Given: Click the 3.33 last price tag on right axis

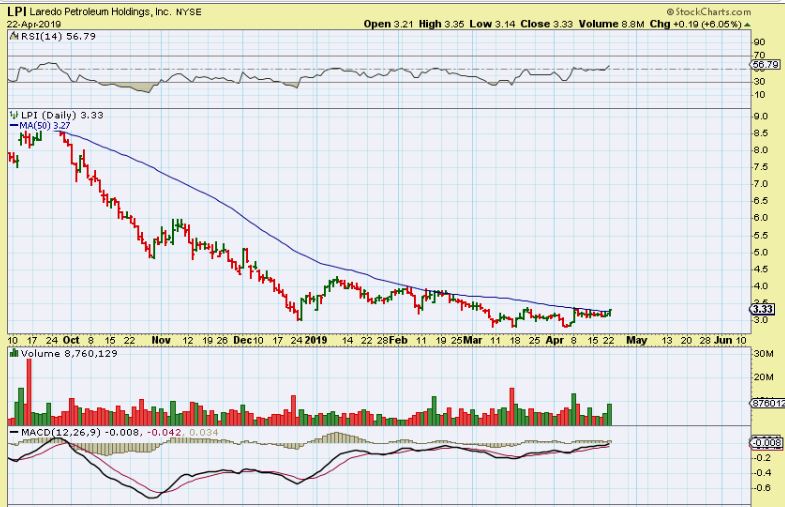Looking at the screenshot, I should [x=763, y=309].
